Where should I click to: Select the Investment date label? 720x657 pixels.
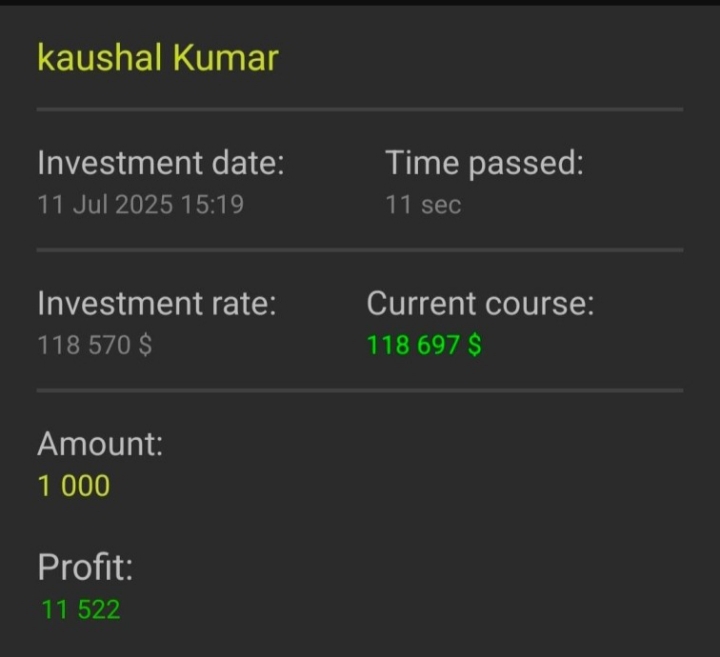coord(160,162)
